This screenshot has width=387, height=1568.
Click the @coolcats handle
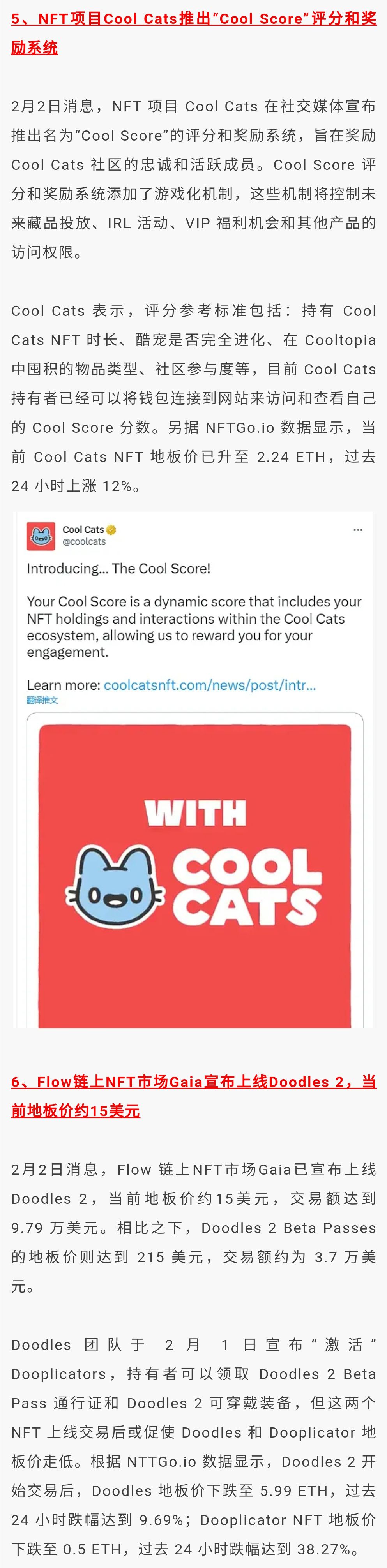click(84, 542)
